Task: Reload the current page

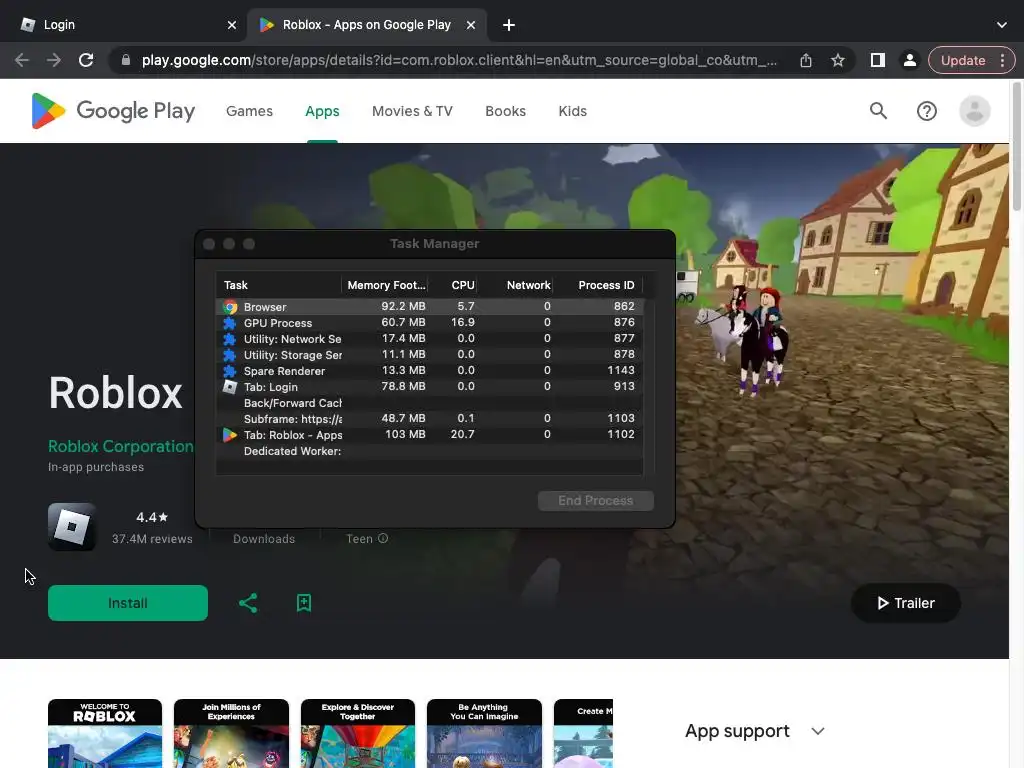Action: coord(86,60)
